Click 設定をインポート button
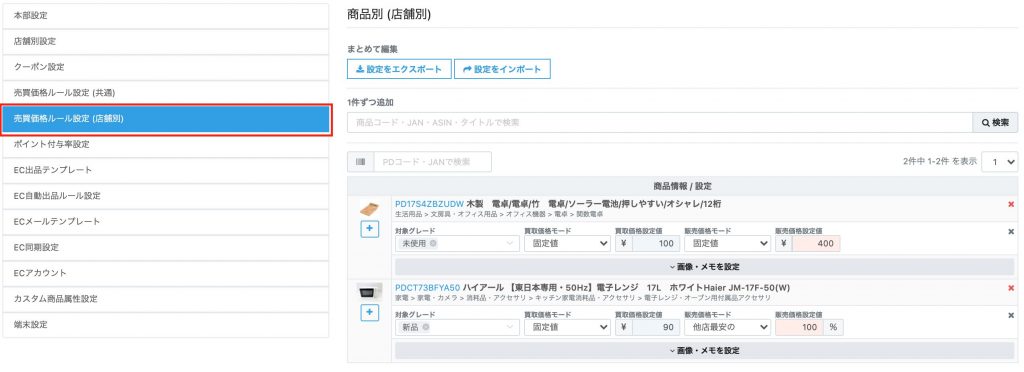This screenshot has width=1024, height=372. (502, 69)
